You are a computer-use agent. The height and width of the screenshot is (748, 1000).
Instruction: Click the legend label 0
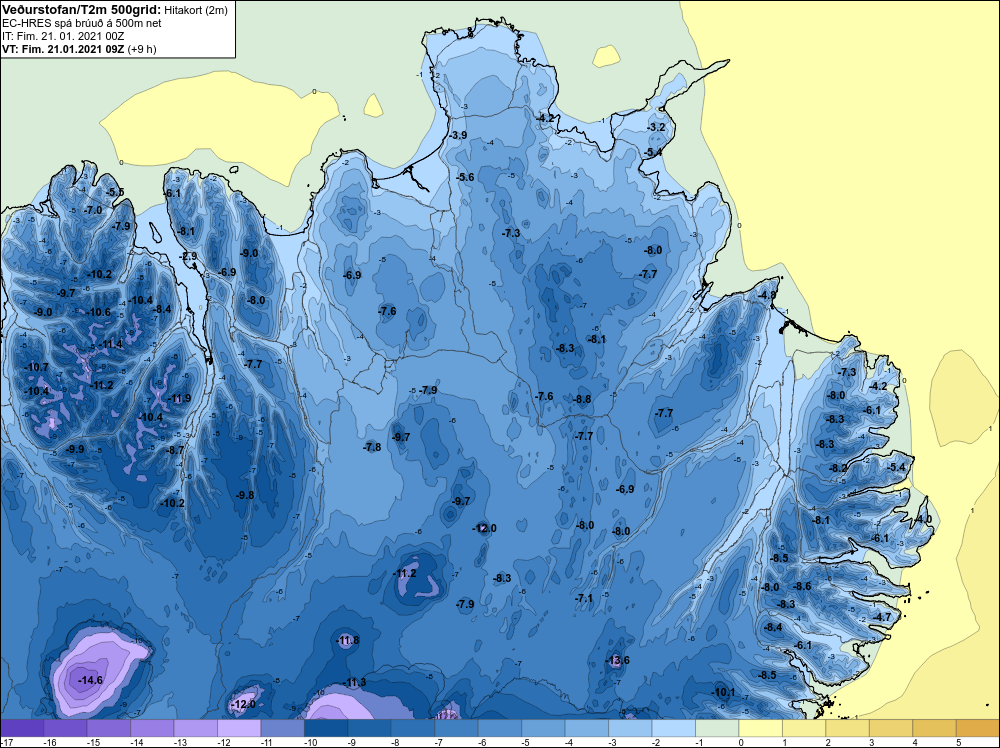pos(741,742)
